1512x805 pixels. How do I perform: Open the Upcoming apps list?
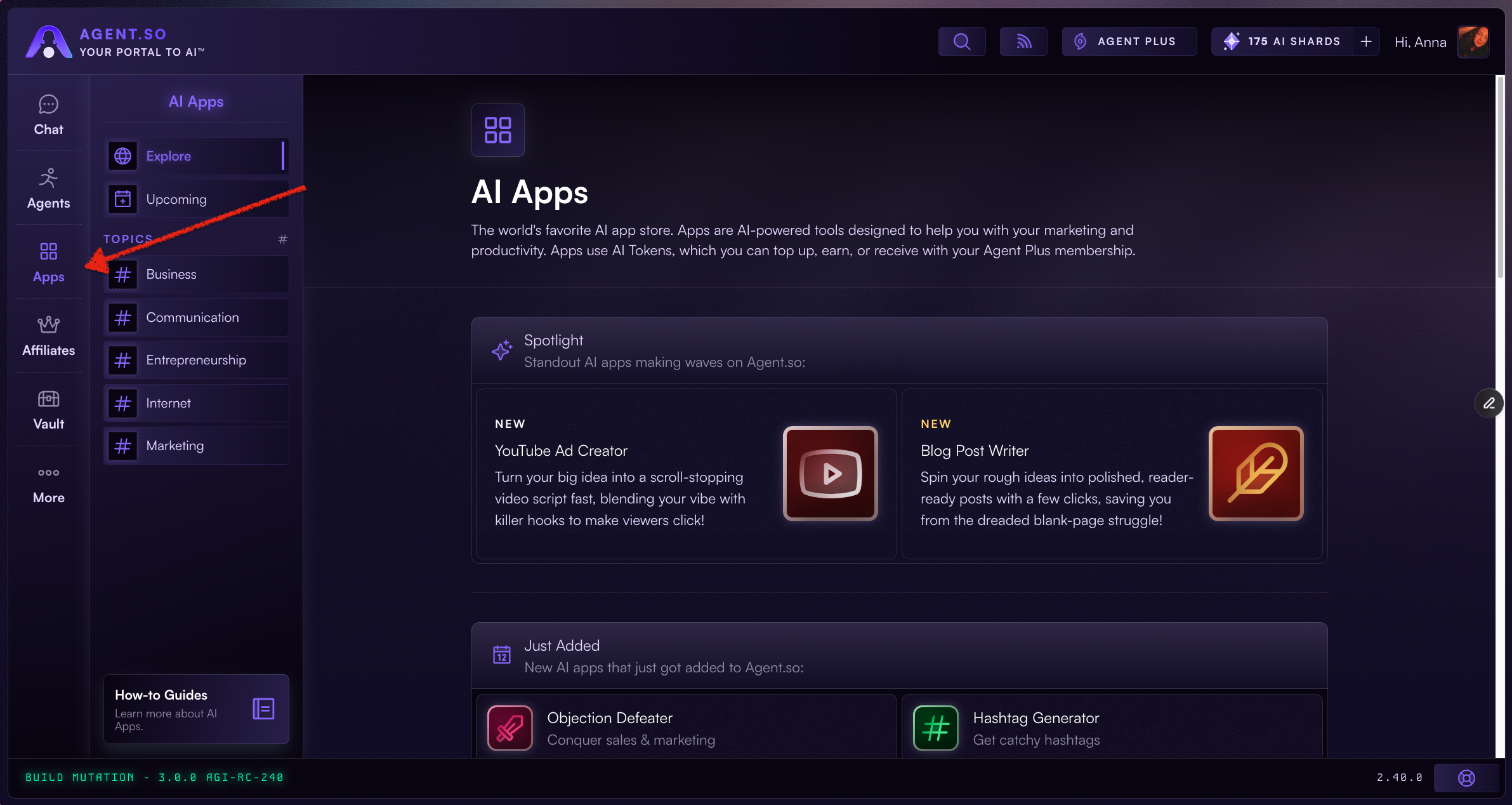195,199
